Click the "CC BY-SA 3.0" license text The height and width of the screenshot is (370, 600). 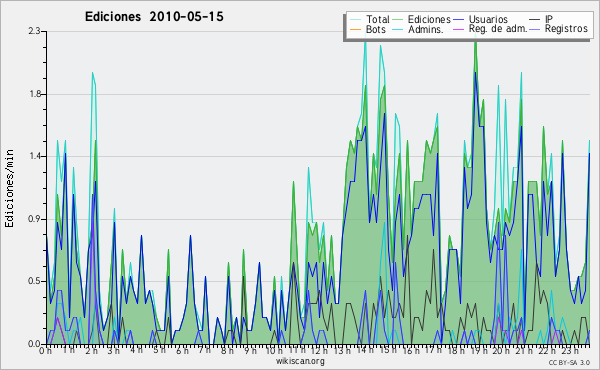coord(569,363)
